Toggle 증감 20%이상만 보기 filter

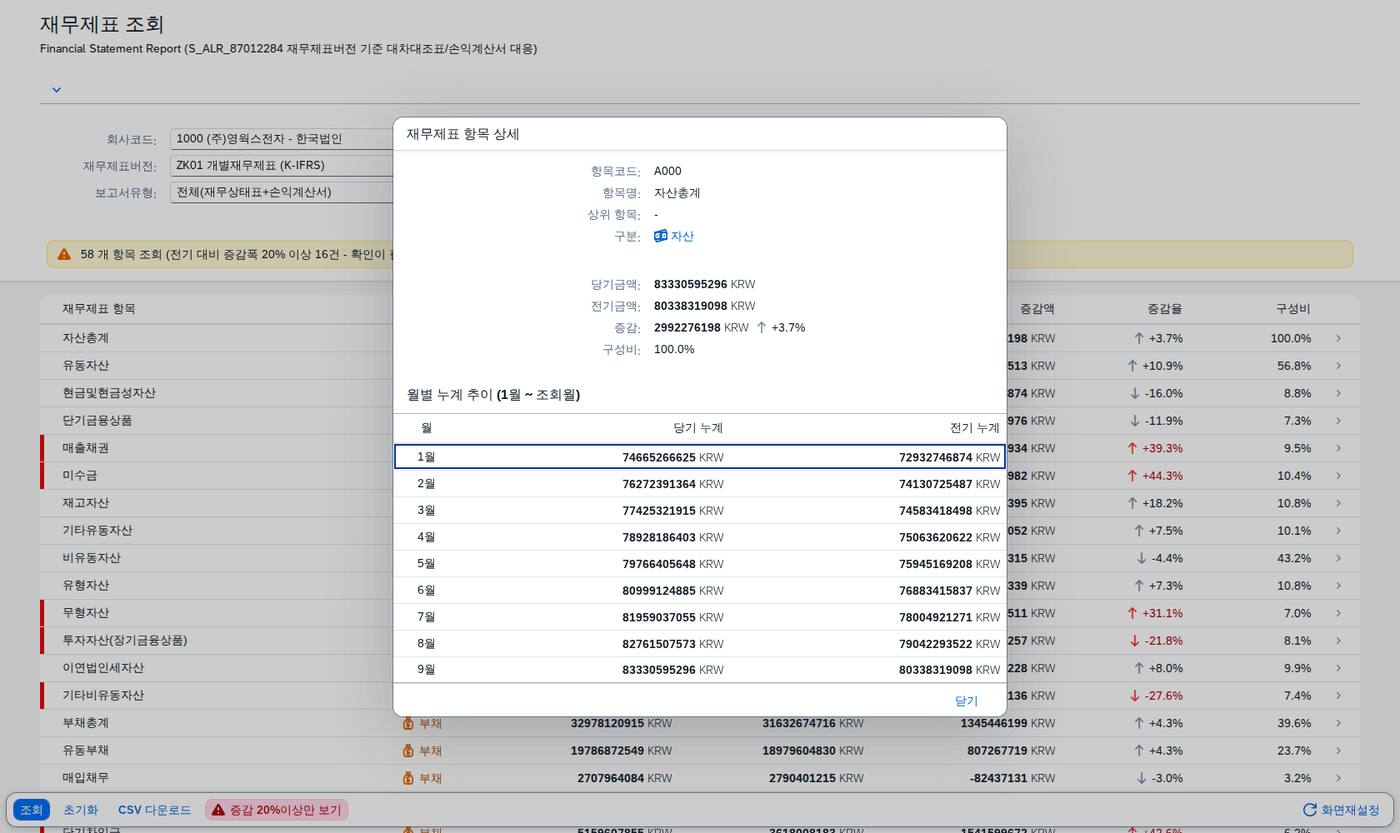coord(276,810)
